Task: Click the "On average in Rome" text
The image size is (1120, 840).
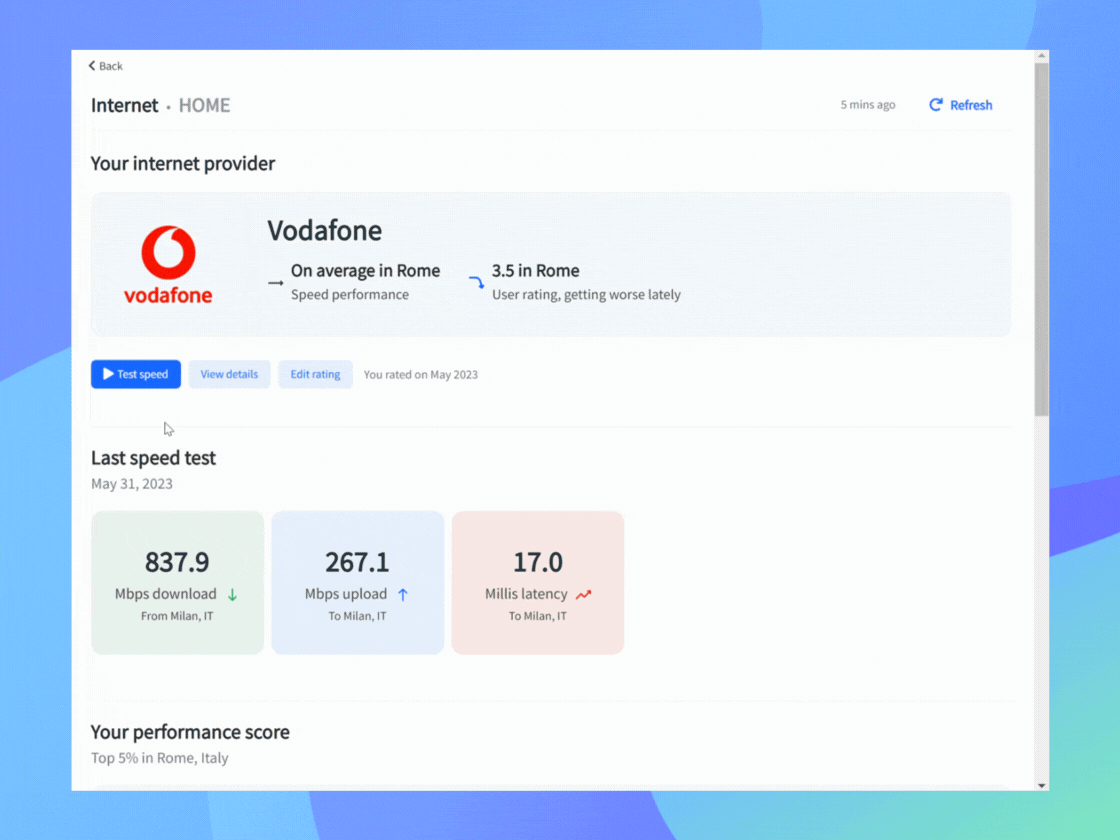Action: click(x=365, y=271)
